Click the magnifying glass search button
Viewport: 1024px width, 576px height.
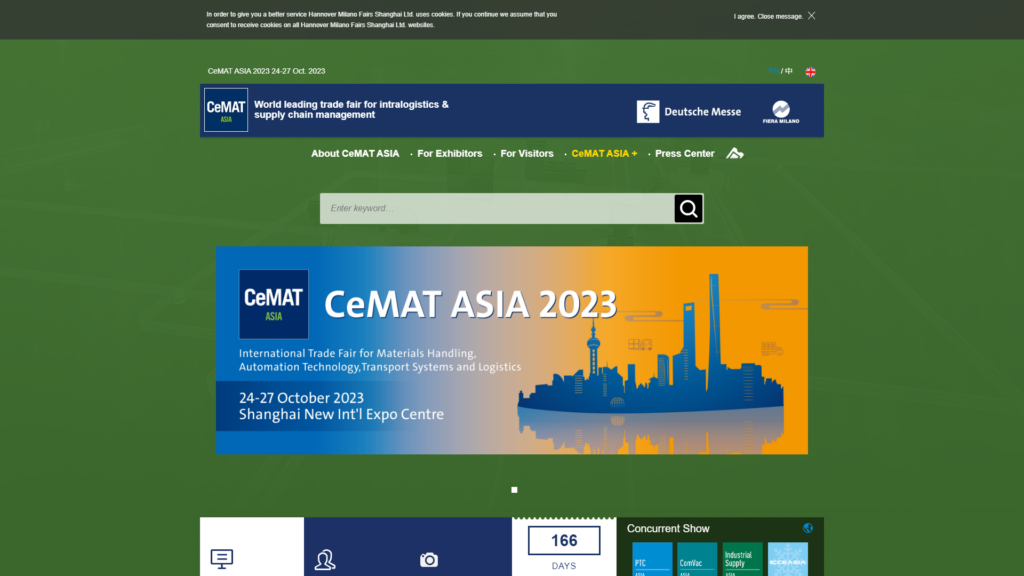point(688,208)
